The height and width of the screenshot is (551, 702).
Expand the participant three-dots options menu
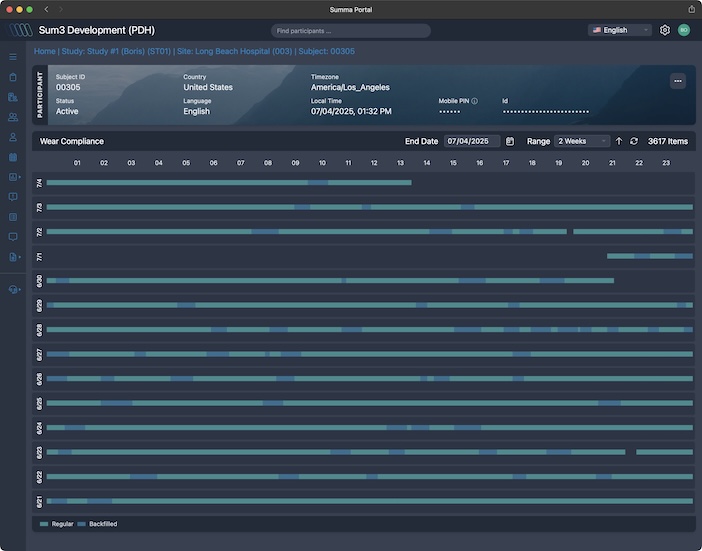[678, 81]
